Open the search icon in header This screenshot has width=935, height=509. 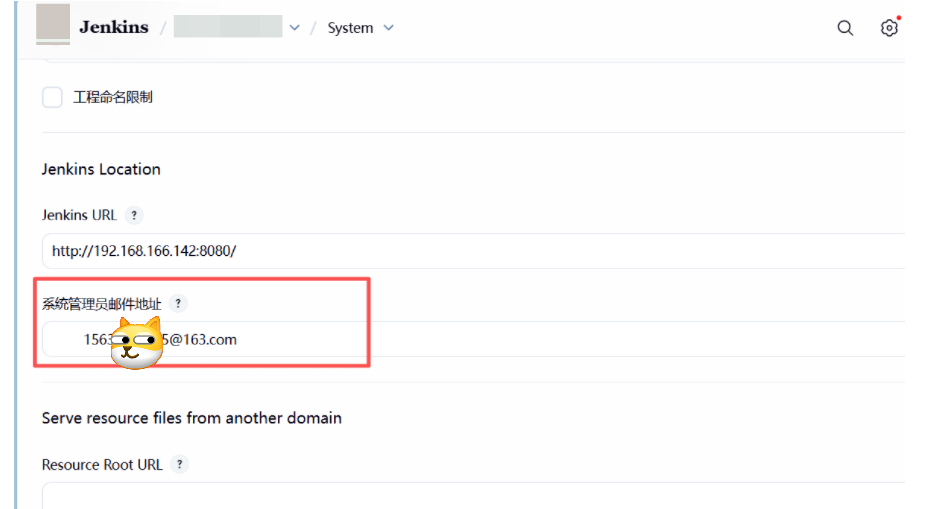[845, 28]
